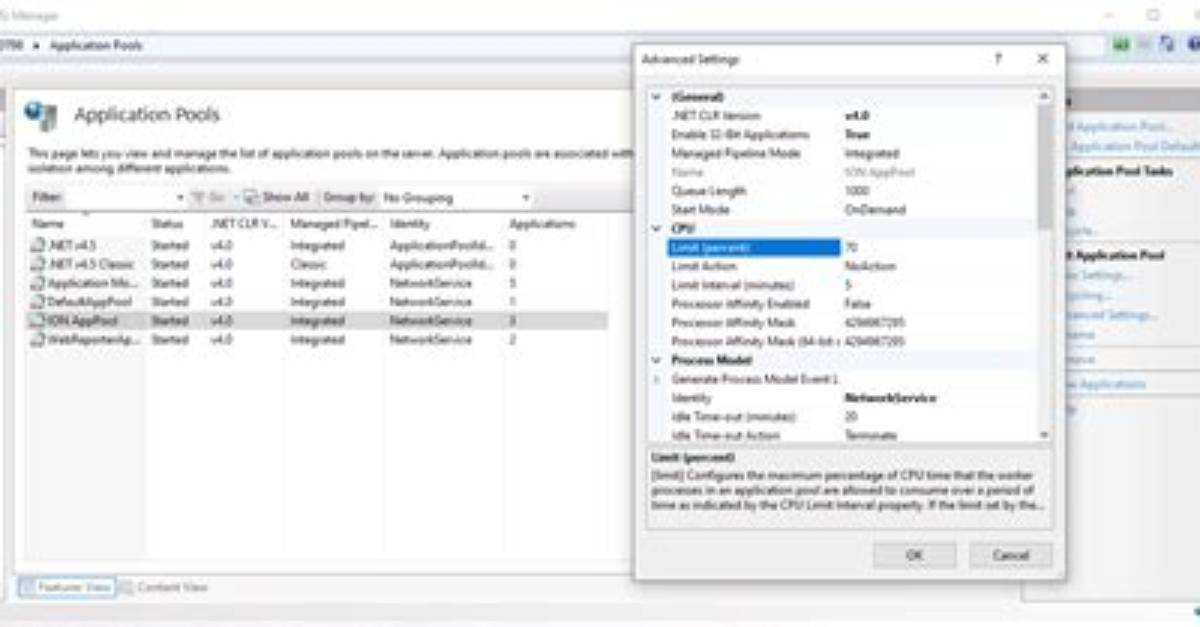Expand Generate Process Model Event Log Entry
Image resolution: width=1200 pixels, height=627 pixels.
pyautogui.click(x=656, y=379)
